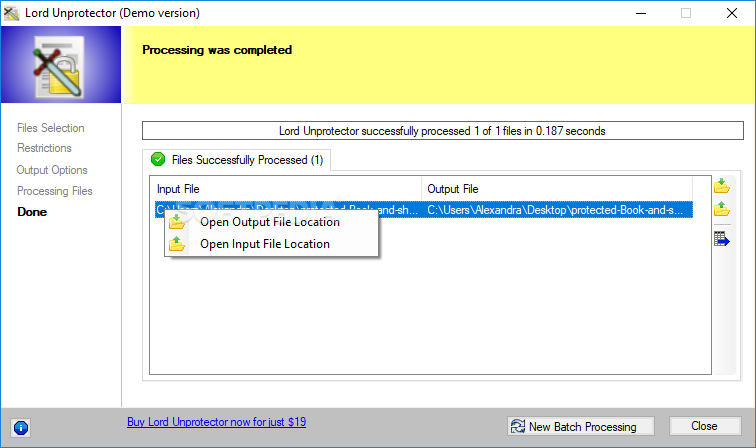Image resolution: width=756 pixels, height=448 pixels.
Task: Click the blue info icon at bottom left
Action: pyautogui.click(x=21, y=428)
